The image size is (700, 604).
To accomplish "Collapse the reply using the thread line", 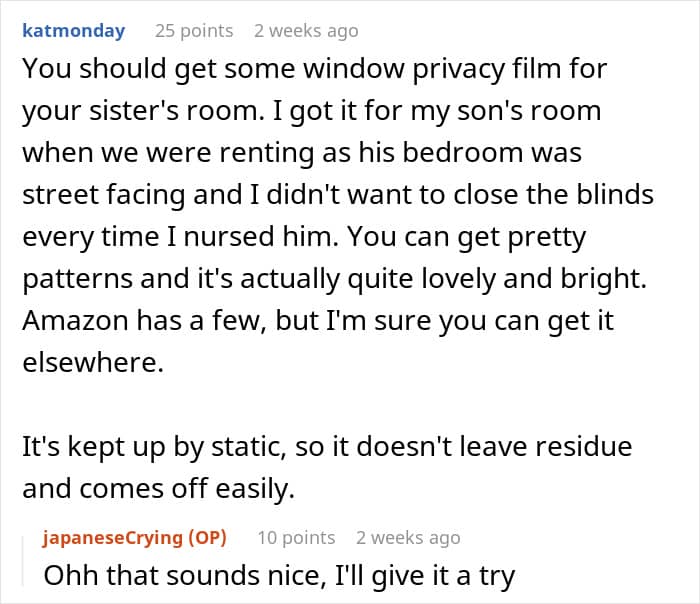I will [23, 561].
